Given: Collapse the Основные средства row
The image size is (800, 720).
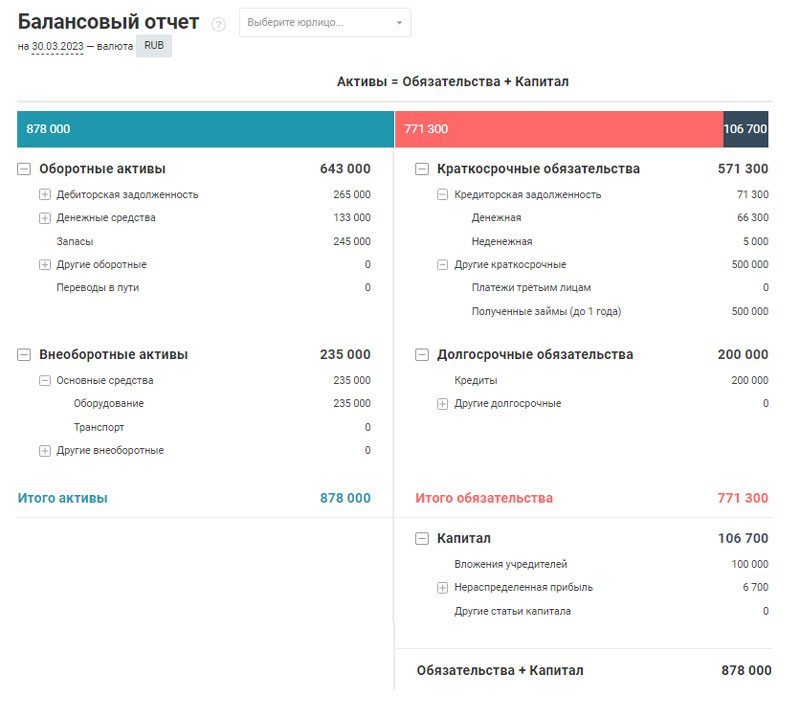Looking at the screenshot, I should [44, 380].
